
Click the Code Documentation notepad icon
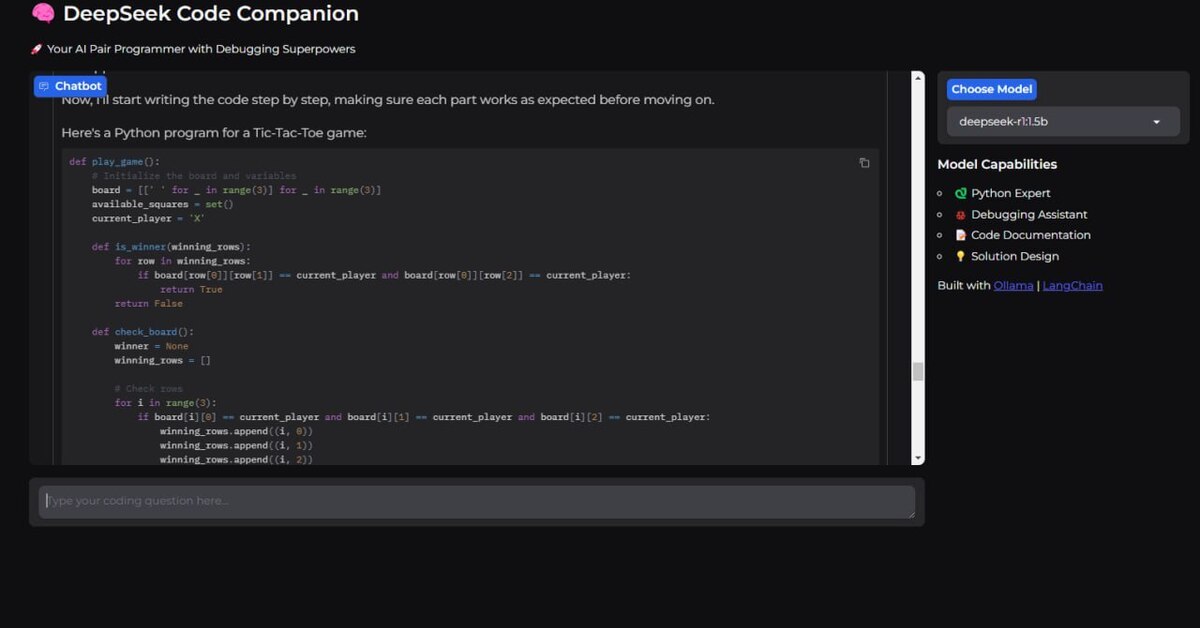coord(961,236)
